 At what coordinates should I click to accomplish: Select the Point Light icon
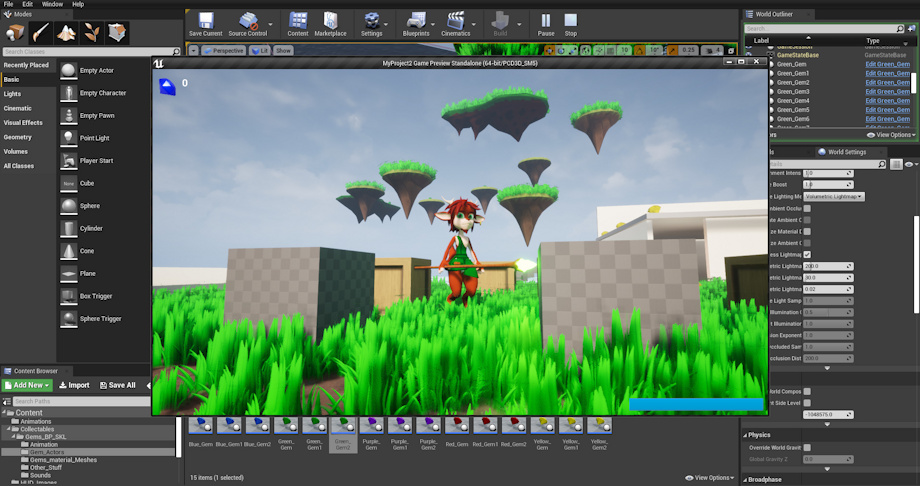click(69, 138)
